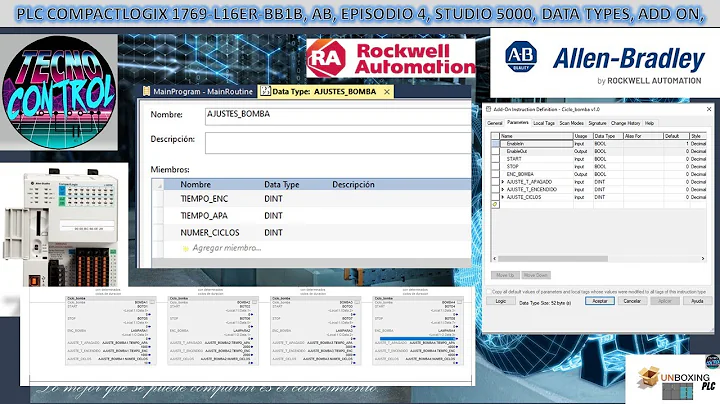
Task: Open the Parameters tab of Add-On dialog
Action: [x=518, y=123]
